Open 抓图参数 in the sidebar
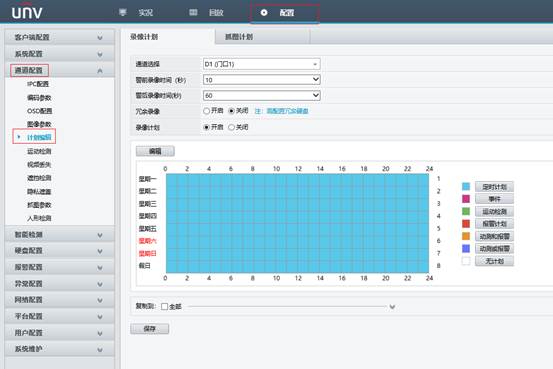 [x=39, y=205]
